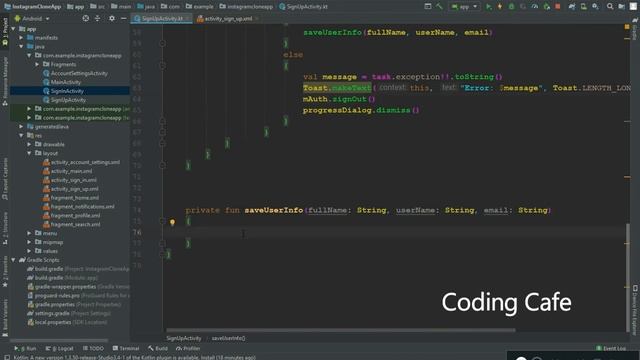
Task: Click the yellow lightbulb quick-fix icon
Action: point(172,222)
